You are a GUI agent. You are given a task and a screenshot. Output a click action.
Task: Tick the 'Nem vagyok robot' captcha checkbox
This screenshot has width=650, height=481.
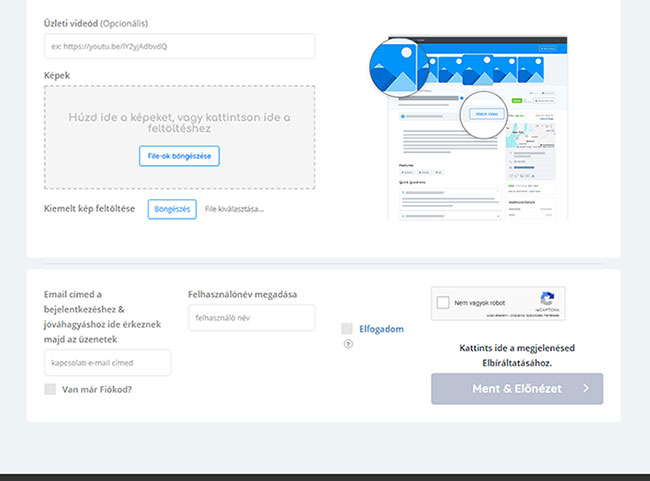click(x=444, y=302)
